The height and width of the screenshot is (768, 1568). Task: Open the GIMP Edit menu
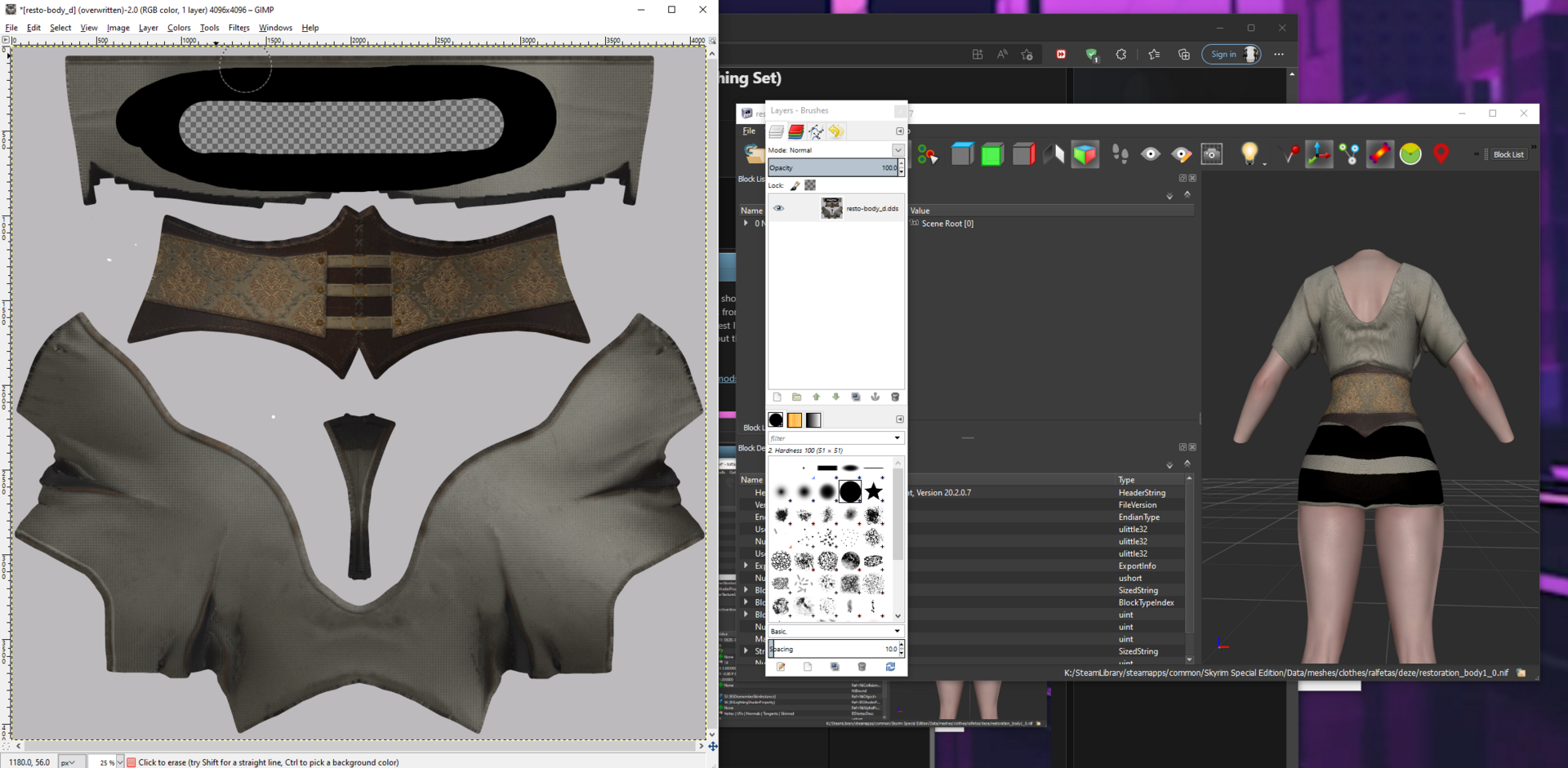tap(33, 28)
